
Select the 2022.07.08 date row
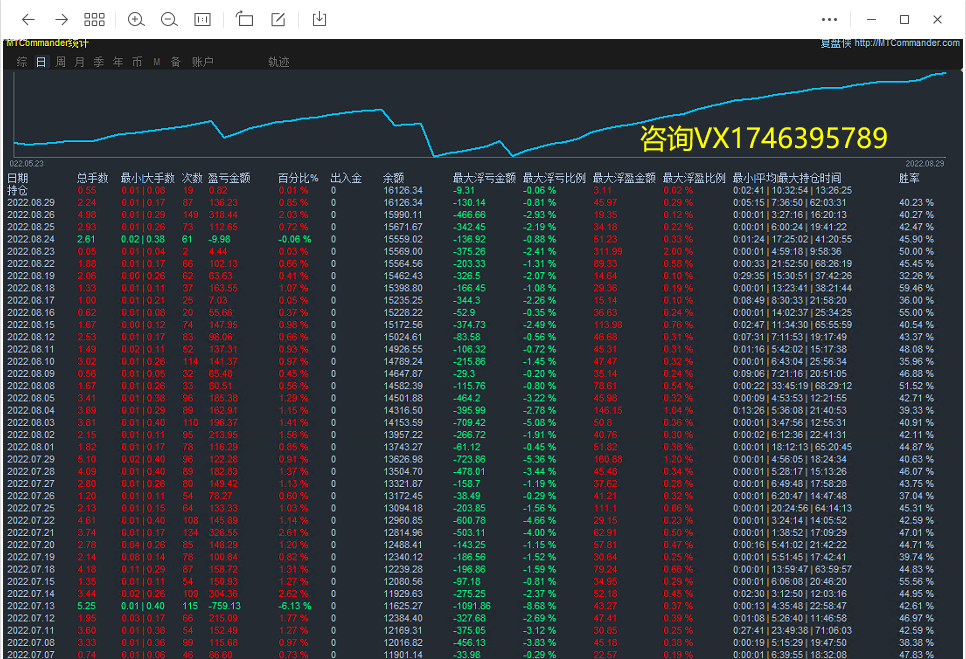click(x=31, y=642)
